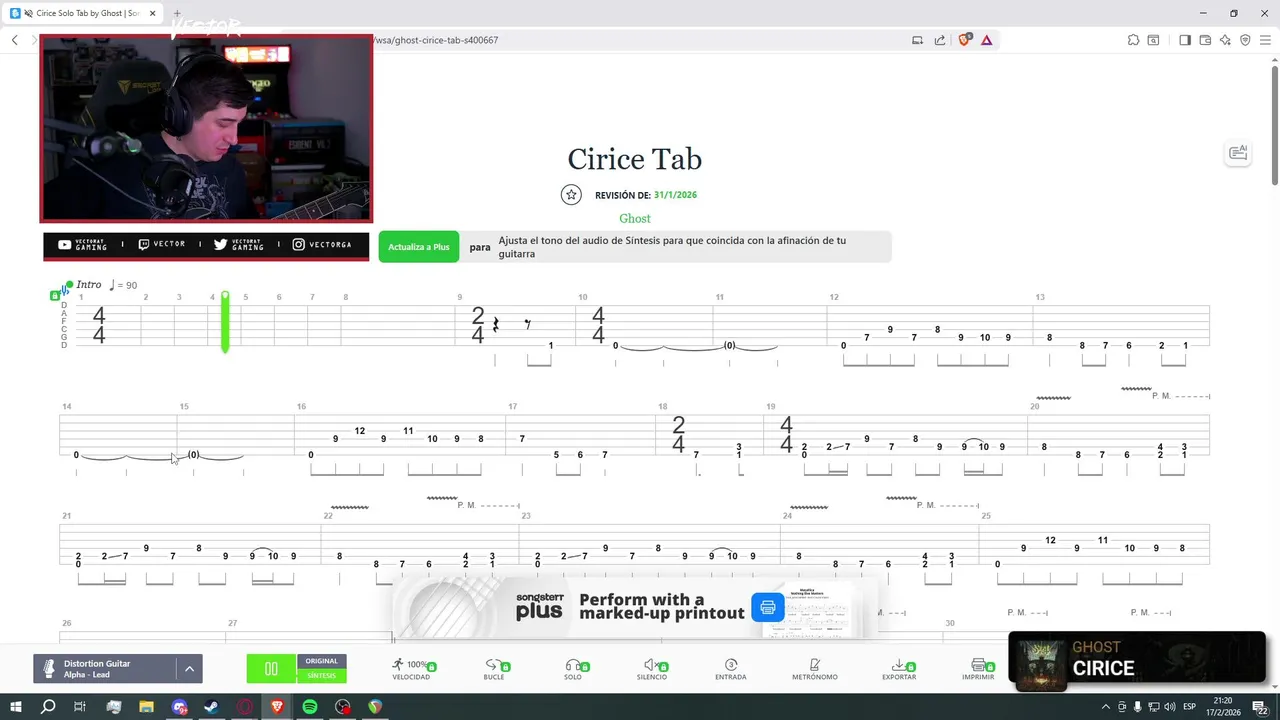Open a new browser tab
The height and width of the screenshot is (720, 1280).
click(177, 14)
